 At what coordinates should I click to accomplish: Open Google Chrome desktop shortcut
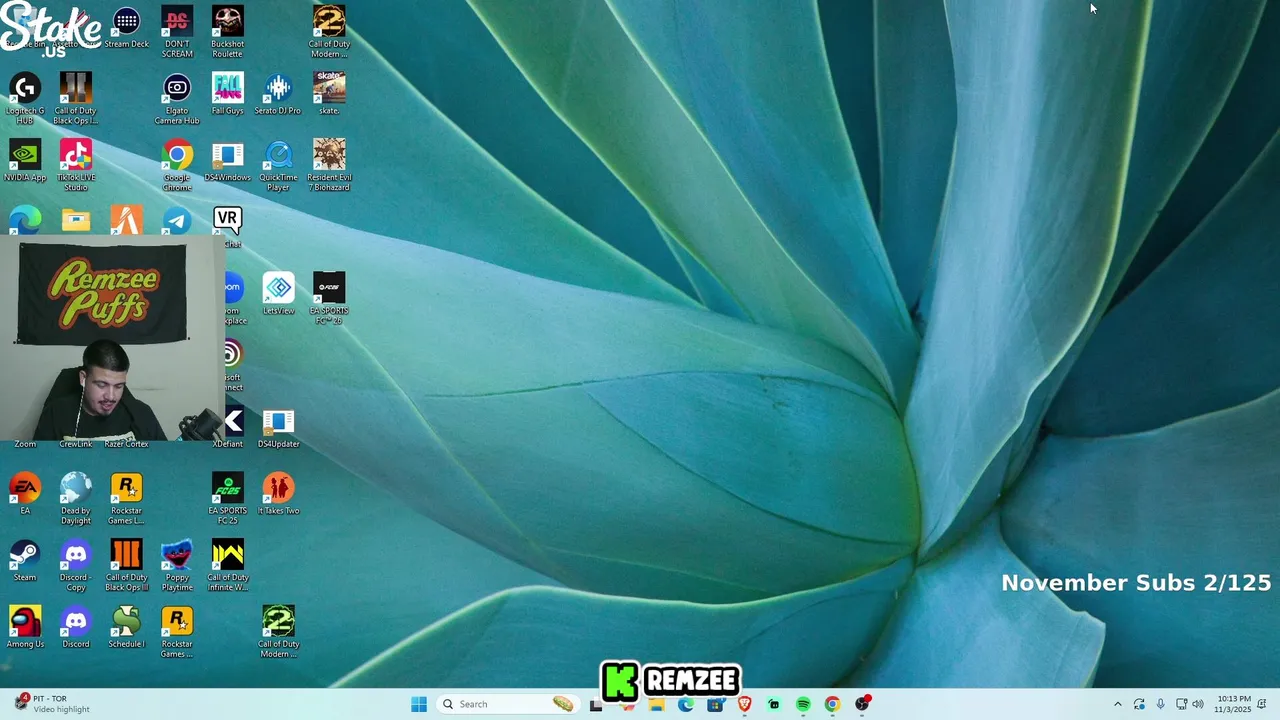point(177,166)
